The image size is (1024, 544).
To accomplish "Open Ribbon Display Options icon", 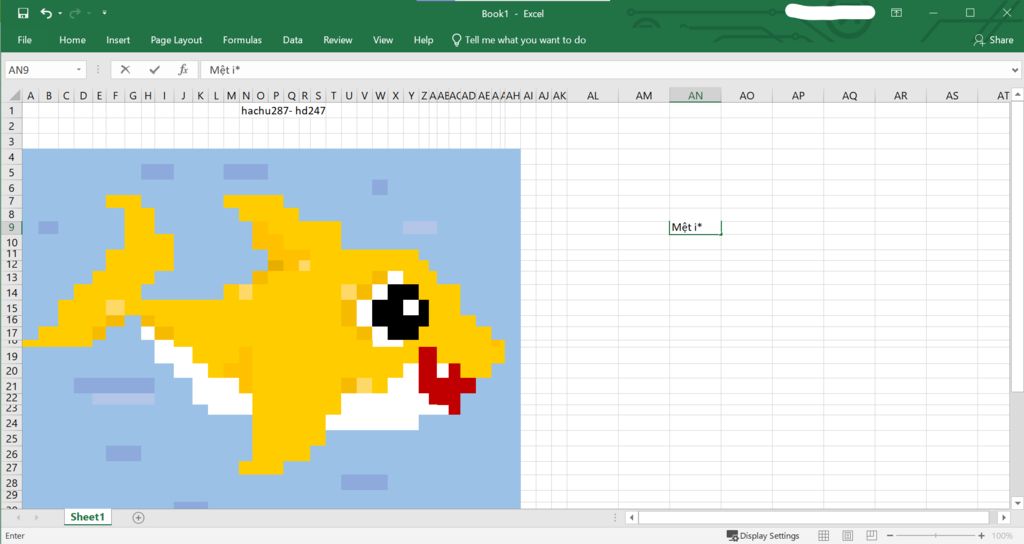I will coord(897,13).
